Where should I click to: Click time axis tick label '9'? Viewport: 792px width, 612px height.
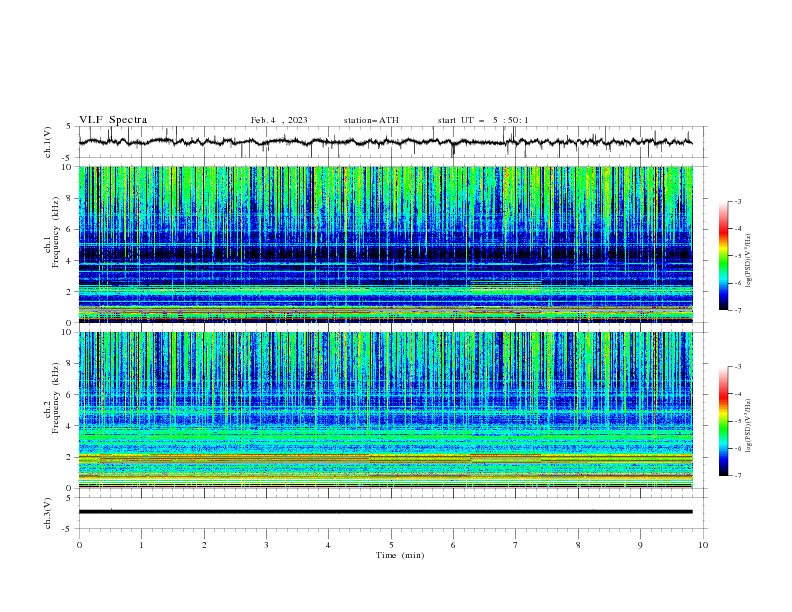pos(640,545)
